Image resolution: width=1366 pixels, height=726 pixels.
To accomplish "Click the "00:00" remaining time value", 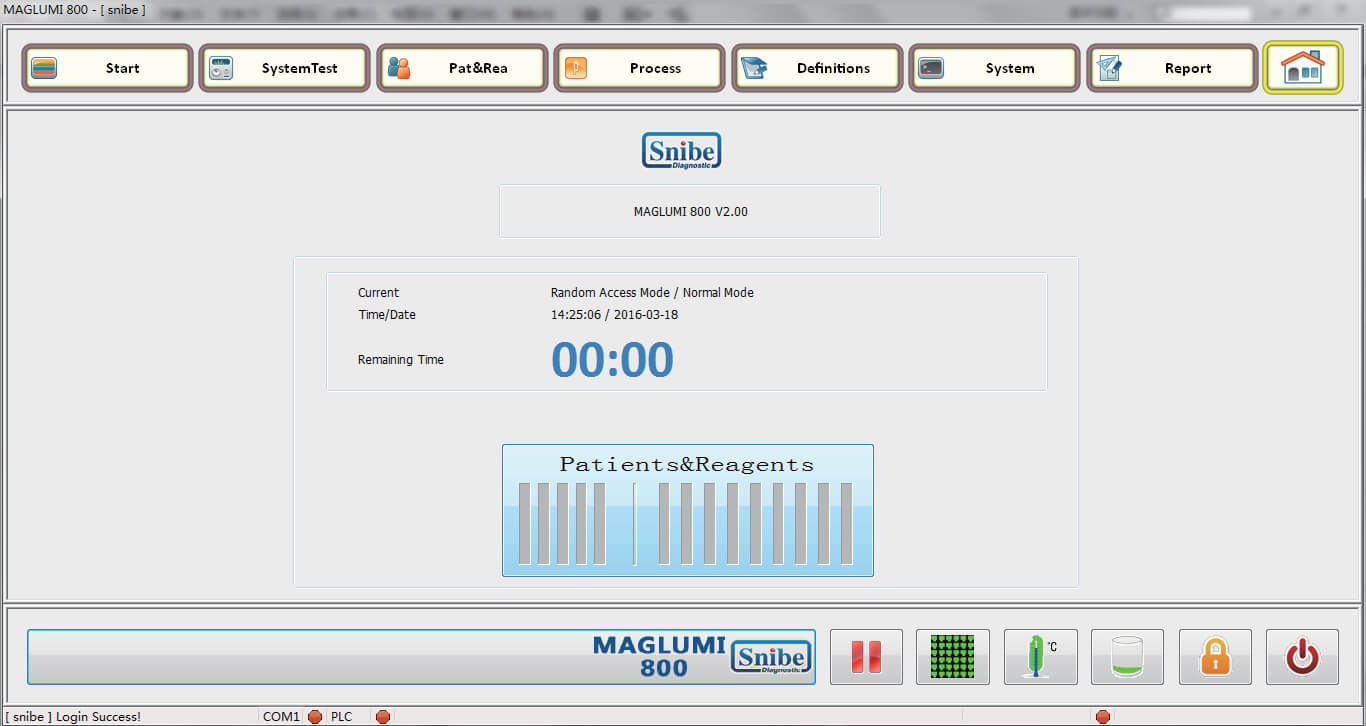I will [x=613, y=360].
